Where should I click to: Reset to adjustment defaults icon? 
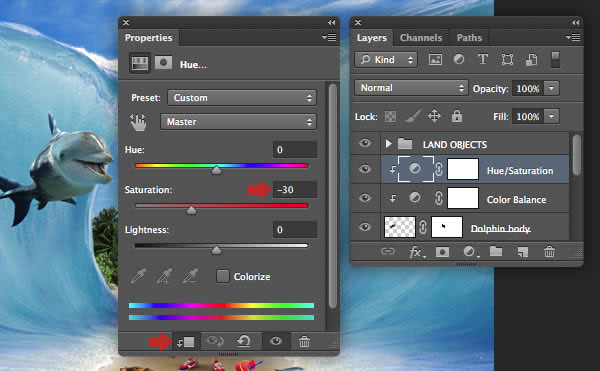[x=244, y=341]
